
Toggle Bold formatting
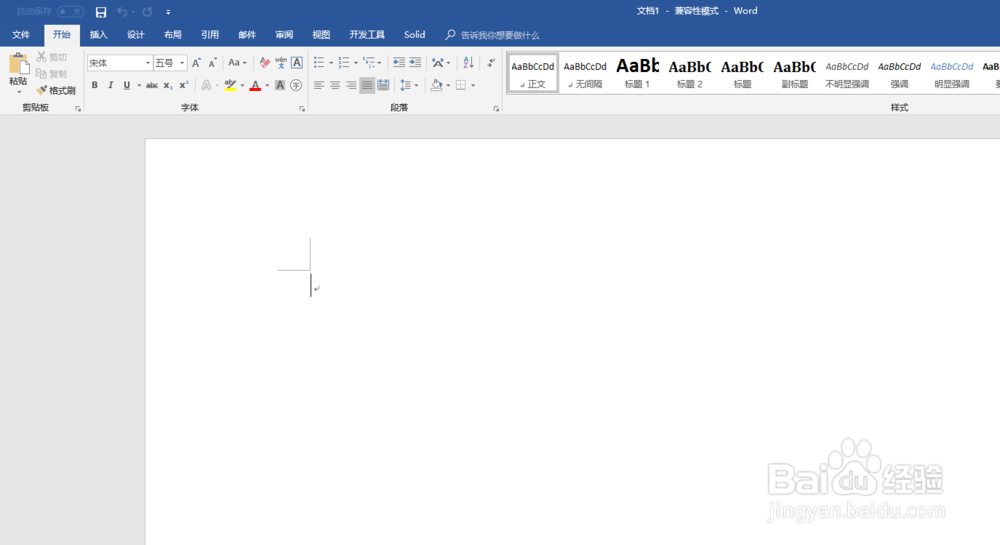coord(94,85)
